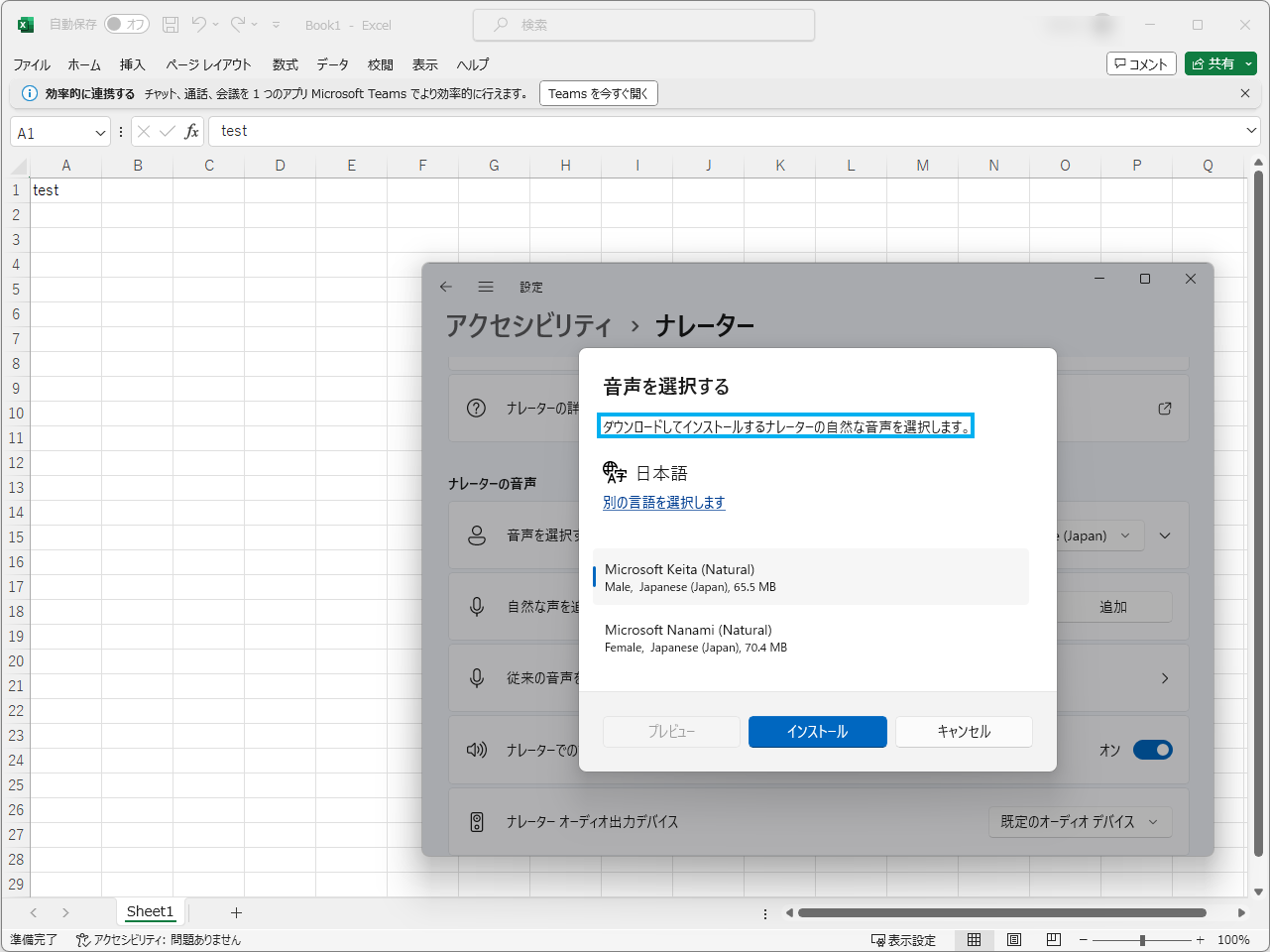
Task: Open the 既定のオーディオ デバイス dropdown
Action: tap(1079, 821)
